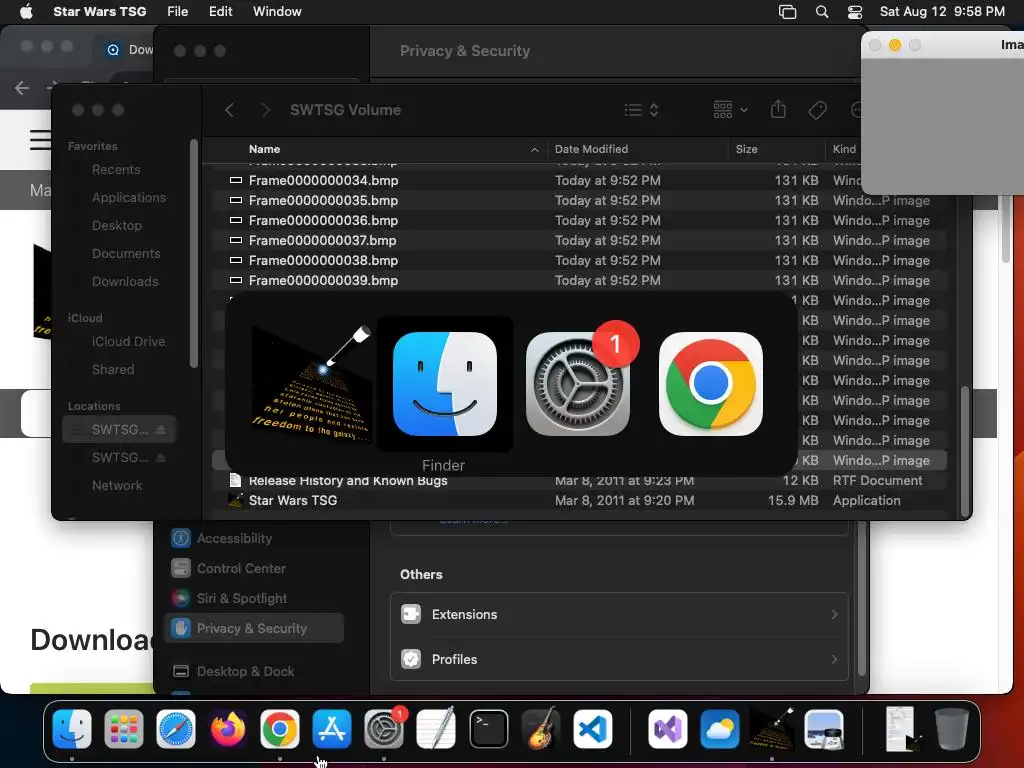Open Stage Manager icon in menu bar
The height and width of the screenshot is (768, 1024).
tap(788, 12)
